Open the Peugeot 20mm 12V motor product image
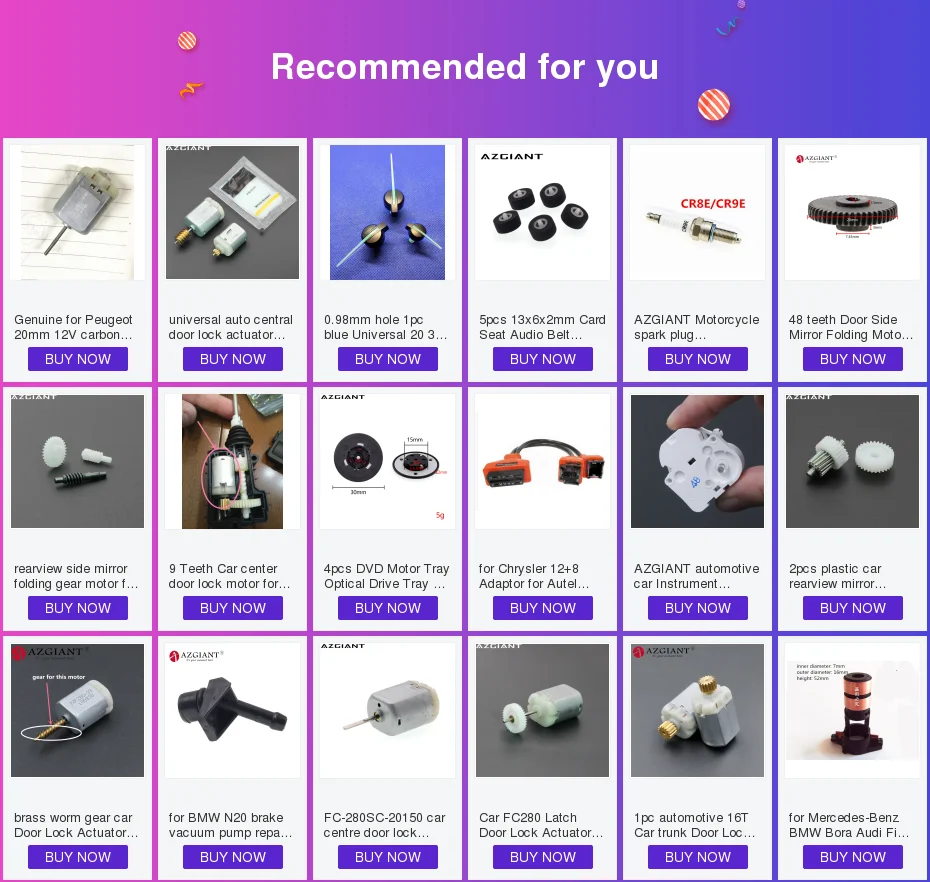The image size is (930, 882). [x=78, y=212]
